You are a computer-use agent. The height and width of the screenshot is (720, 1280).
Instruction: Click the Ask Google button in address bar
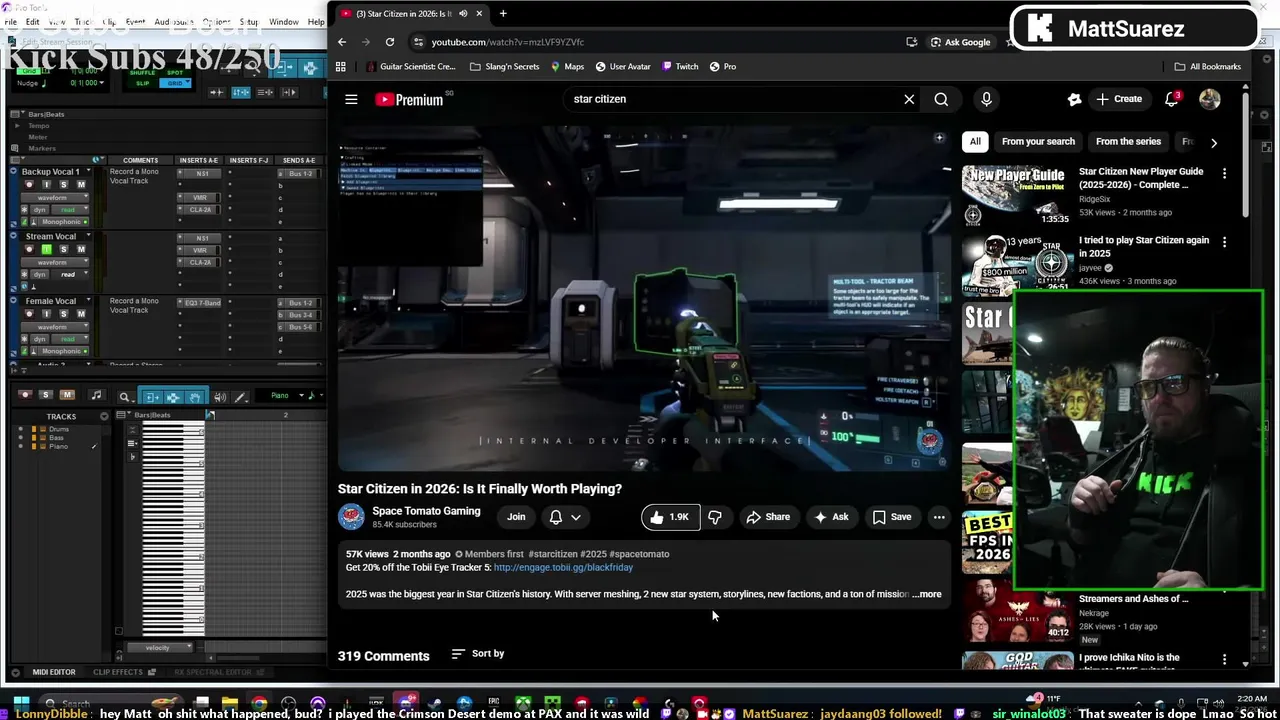point(961,42)
